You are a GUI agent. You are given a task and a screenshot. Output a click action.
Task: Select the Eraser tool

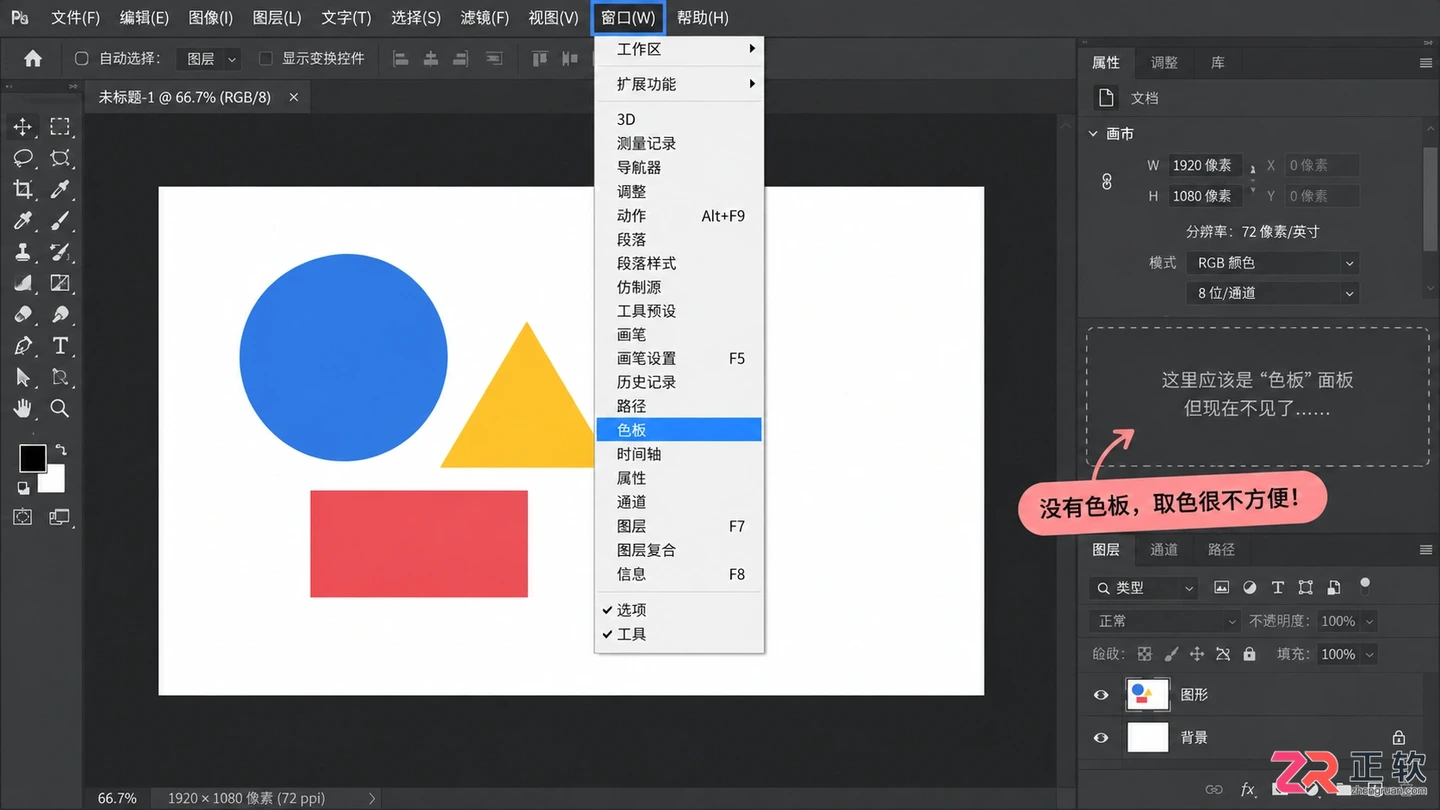point(22,314)
